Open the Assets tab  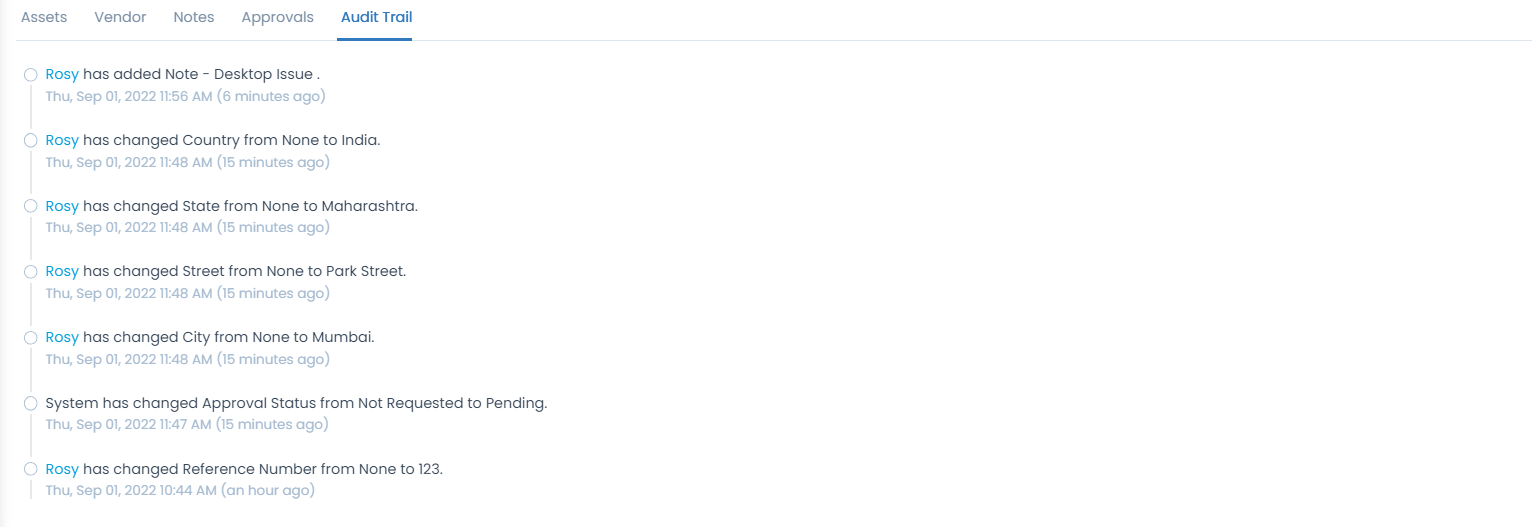tap(44, 17)
